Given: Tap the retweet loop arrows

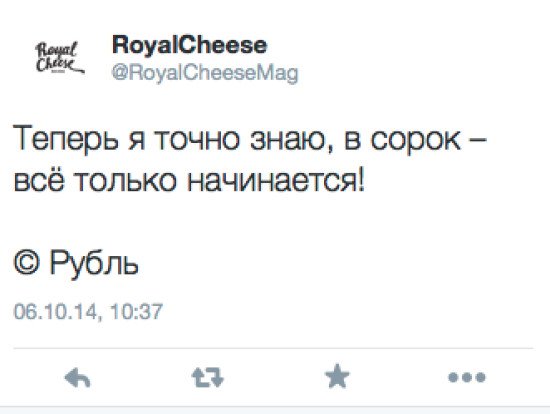Looking at the screenshot, I should coord(208,377).
